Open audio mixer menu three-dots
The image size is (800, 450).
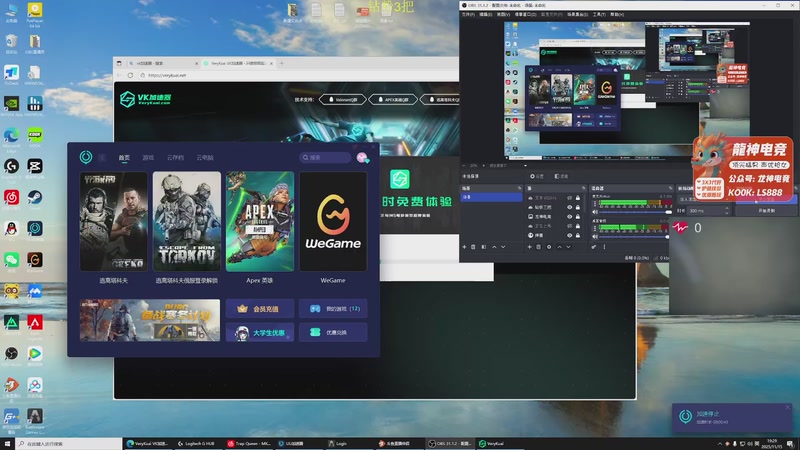[605, 247]
